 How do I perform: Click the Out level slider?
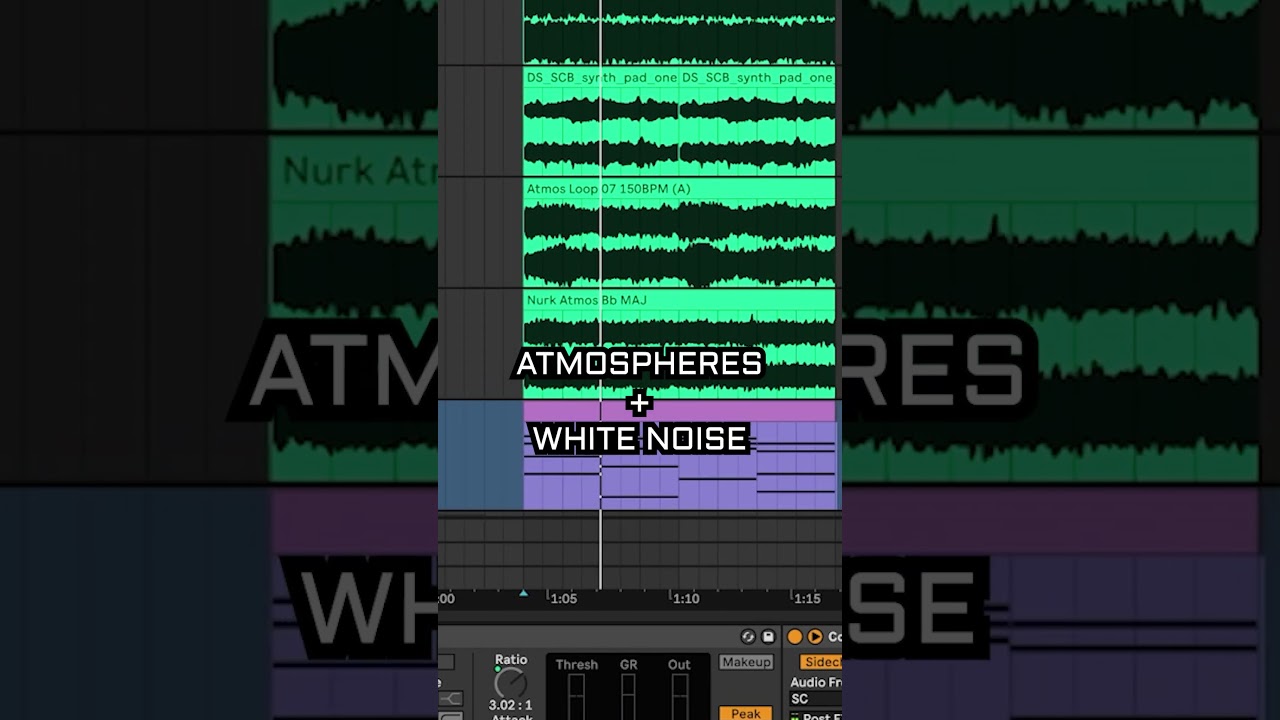[x=679, y=697]
